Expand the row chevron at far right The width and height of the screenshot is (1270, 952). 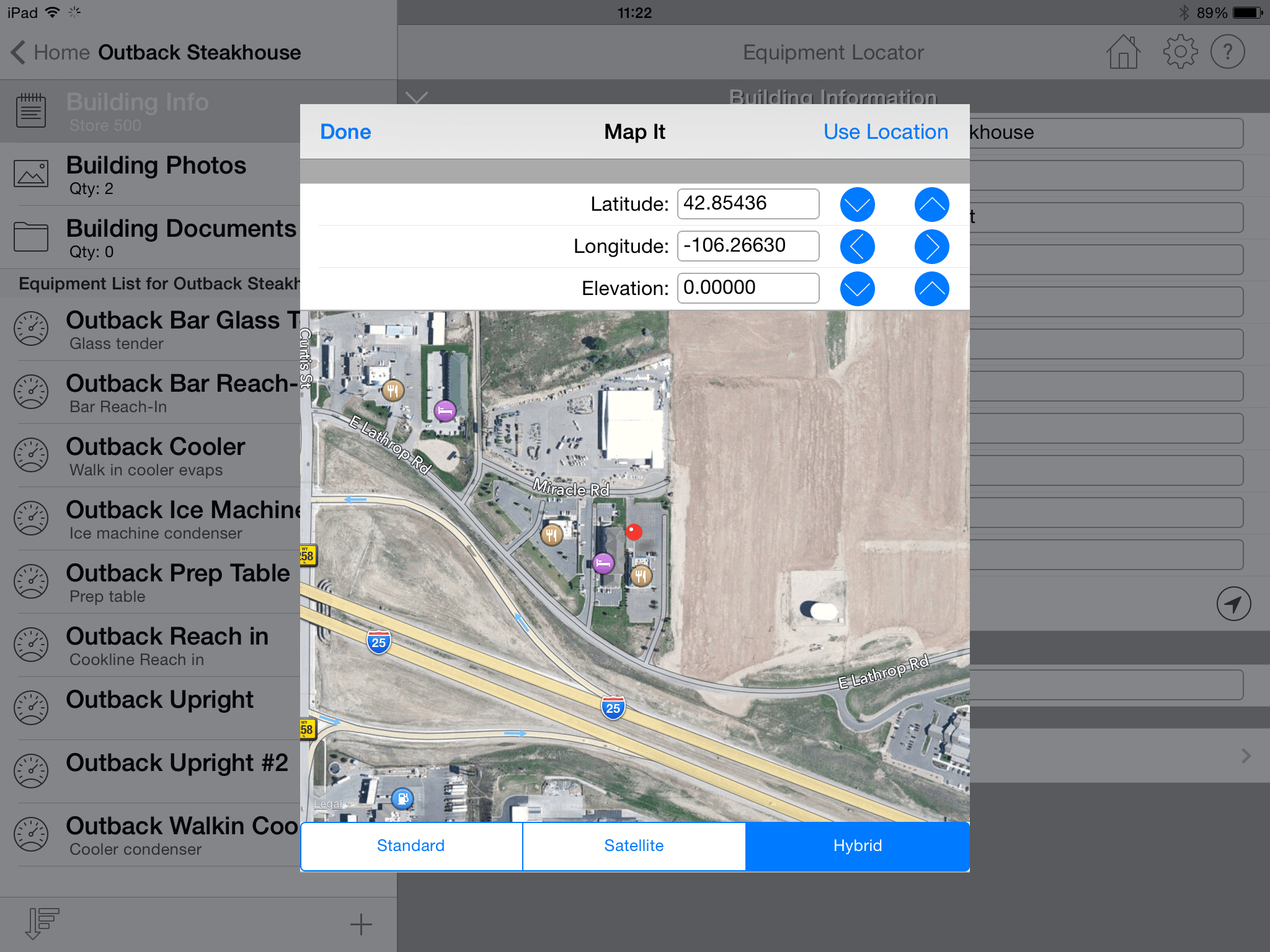coord(1246,756)
